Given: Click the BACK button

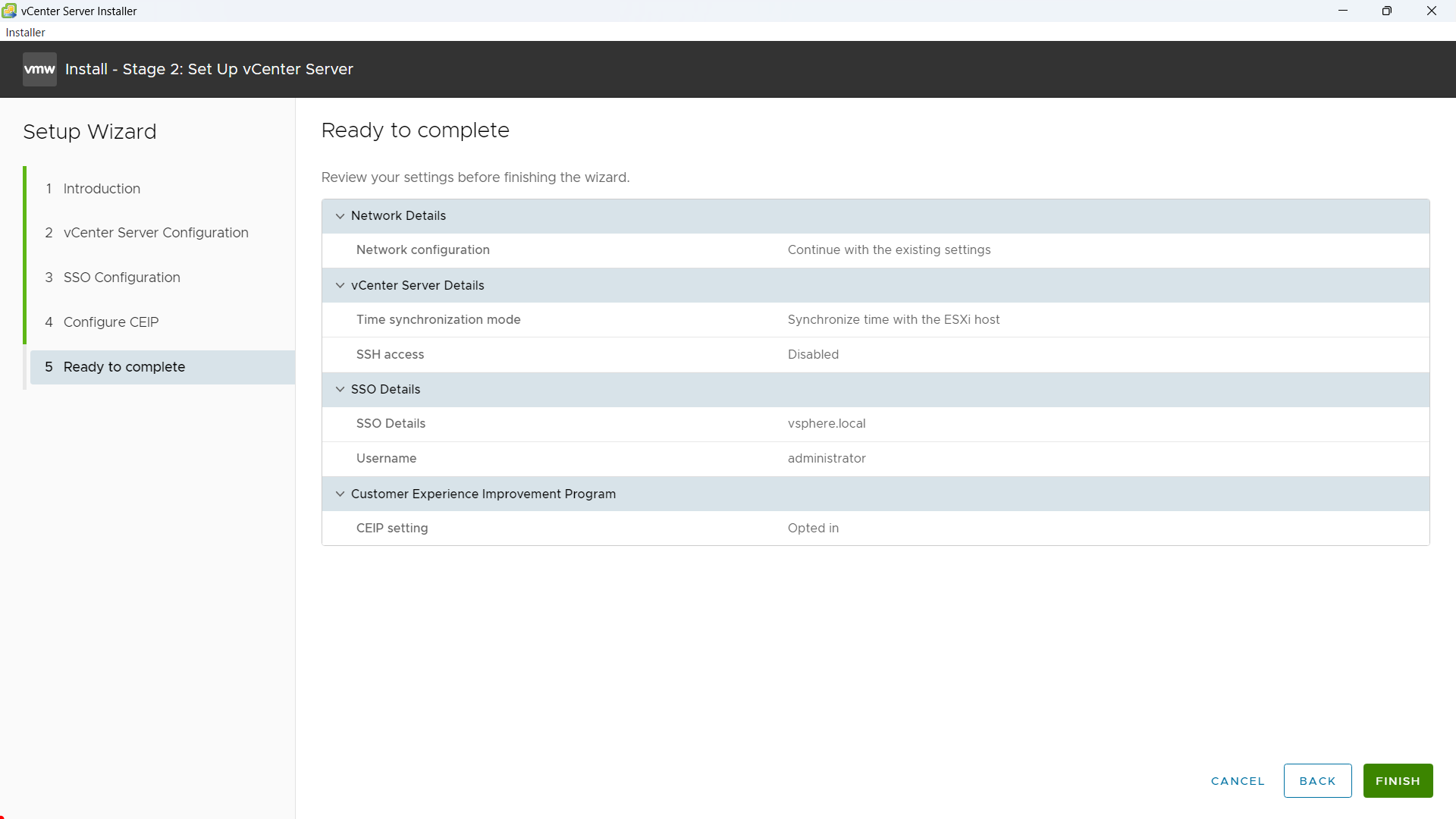Looking at the screenshot, I should pyautogui.click(x=1317, y=781).
